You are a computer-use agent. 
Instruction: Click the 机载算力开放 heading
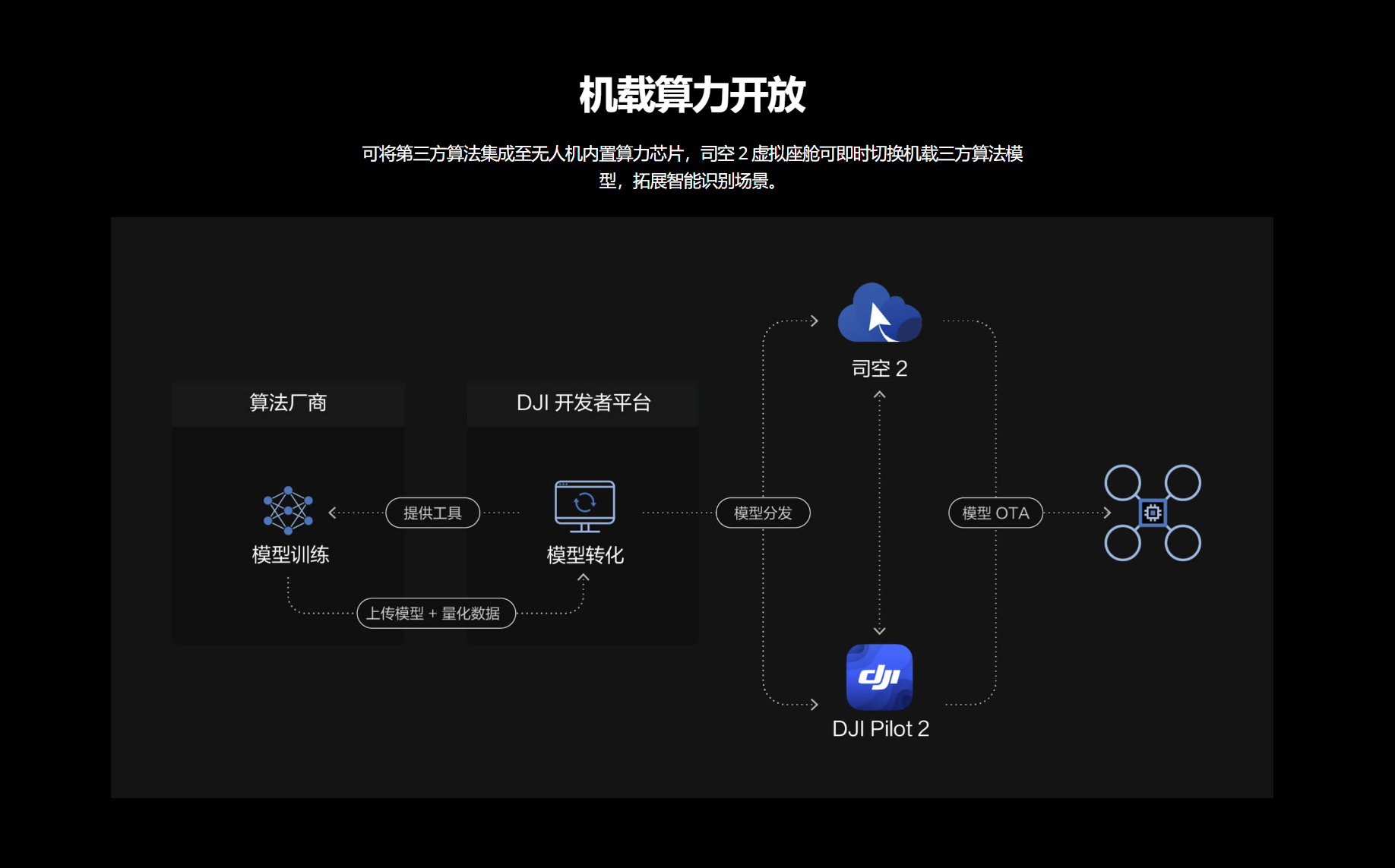[692, 95]
